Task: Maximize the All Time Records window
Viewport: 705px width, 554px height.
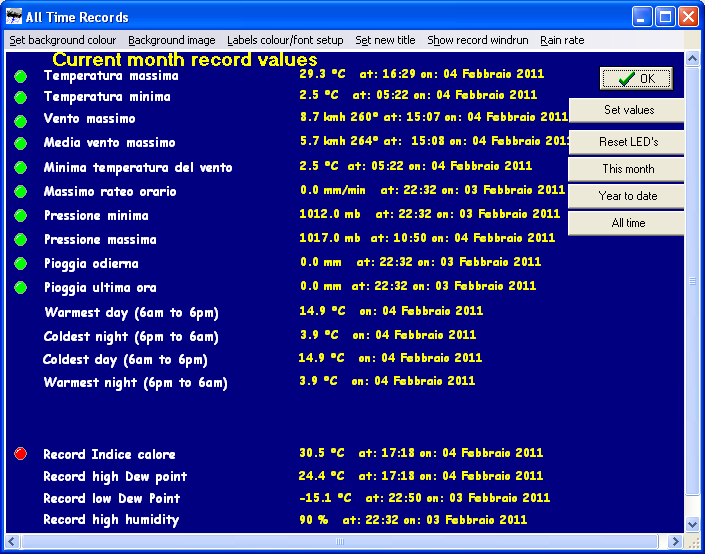Action: [x=665, y=17]
